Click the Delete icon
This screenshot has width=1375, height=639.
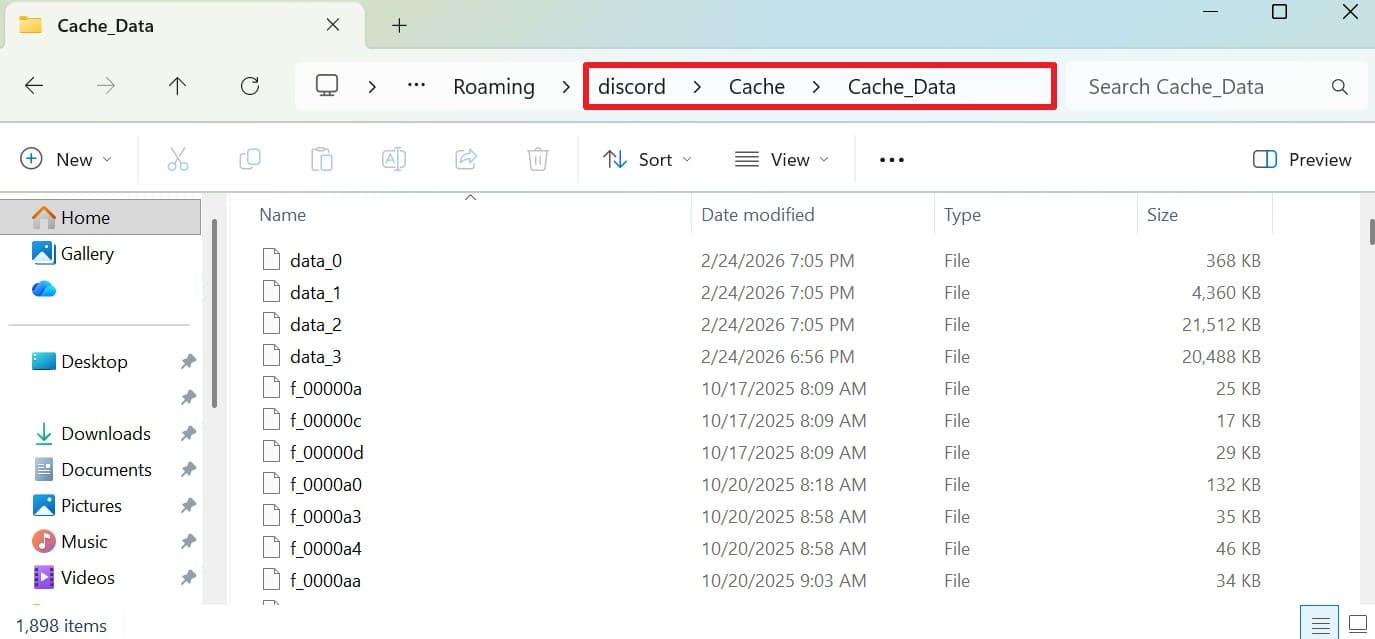click(x=538, y=158)
